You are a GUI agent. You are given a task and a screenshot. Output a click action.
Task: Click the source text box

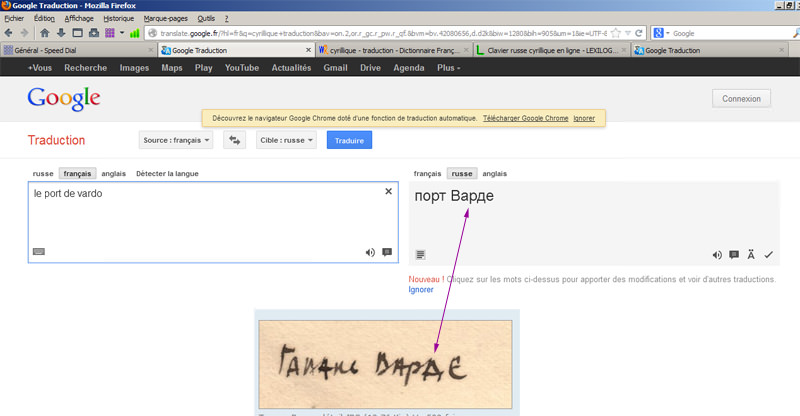[213, 222]
